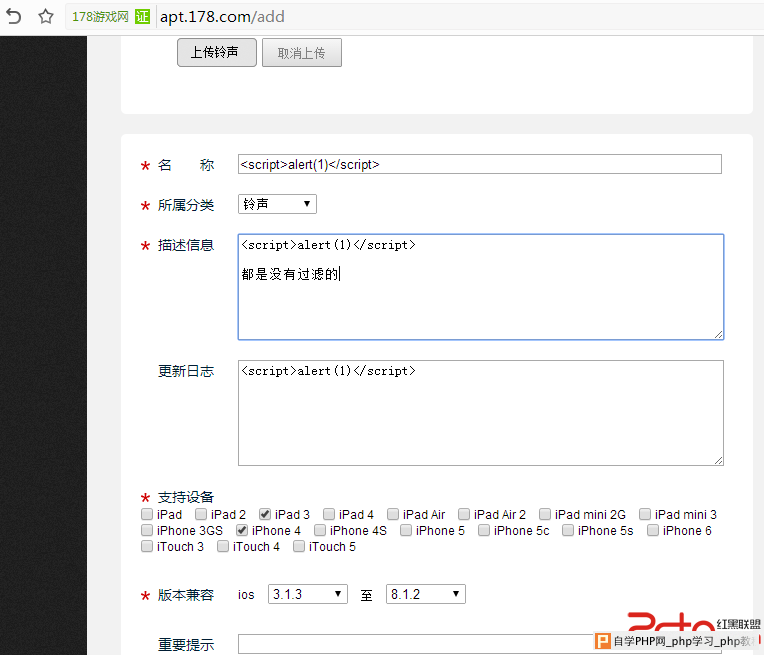The height and width of the screenshot is (655, 764).
Task: Uncheck the iPad 3 checkbox
Action: [x=265, y=514]
